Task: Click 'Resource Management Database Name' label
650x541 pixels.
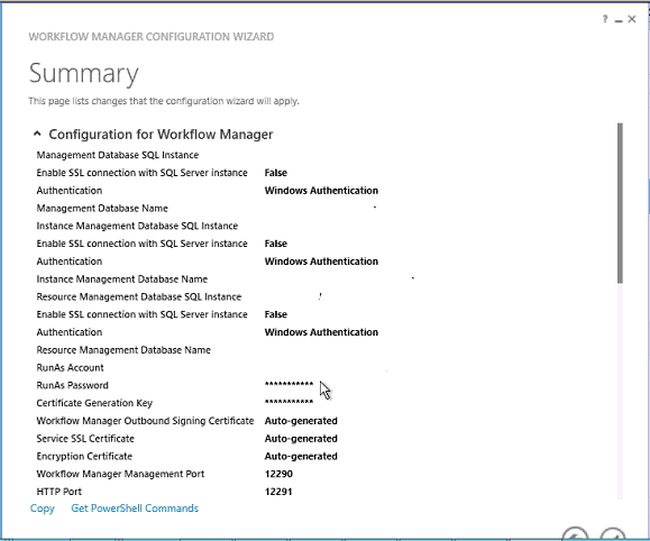Action: pos(124,350)
